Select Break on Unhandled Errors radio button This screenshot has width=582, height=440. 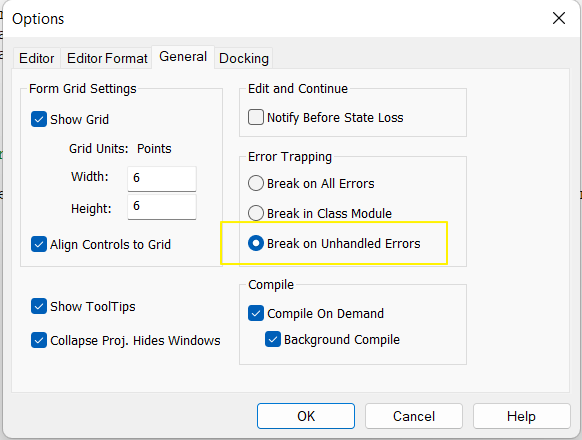(x=256, y=243)
